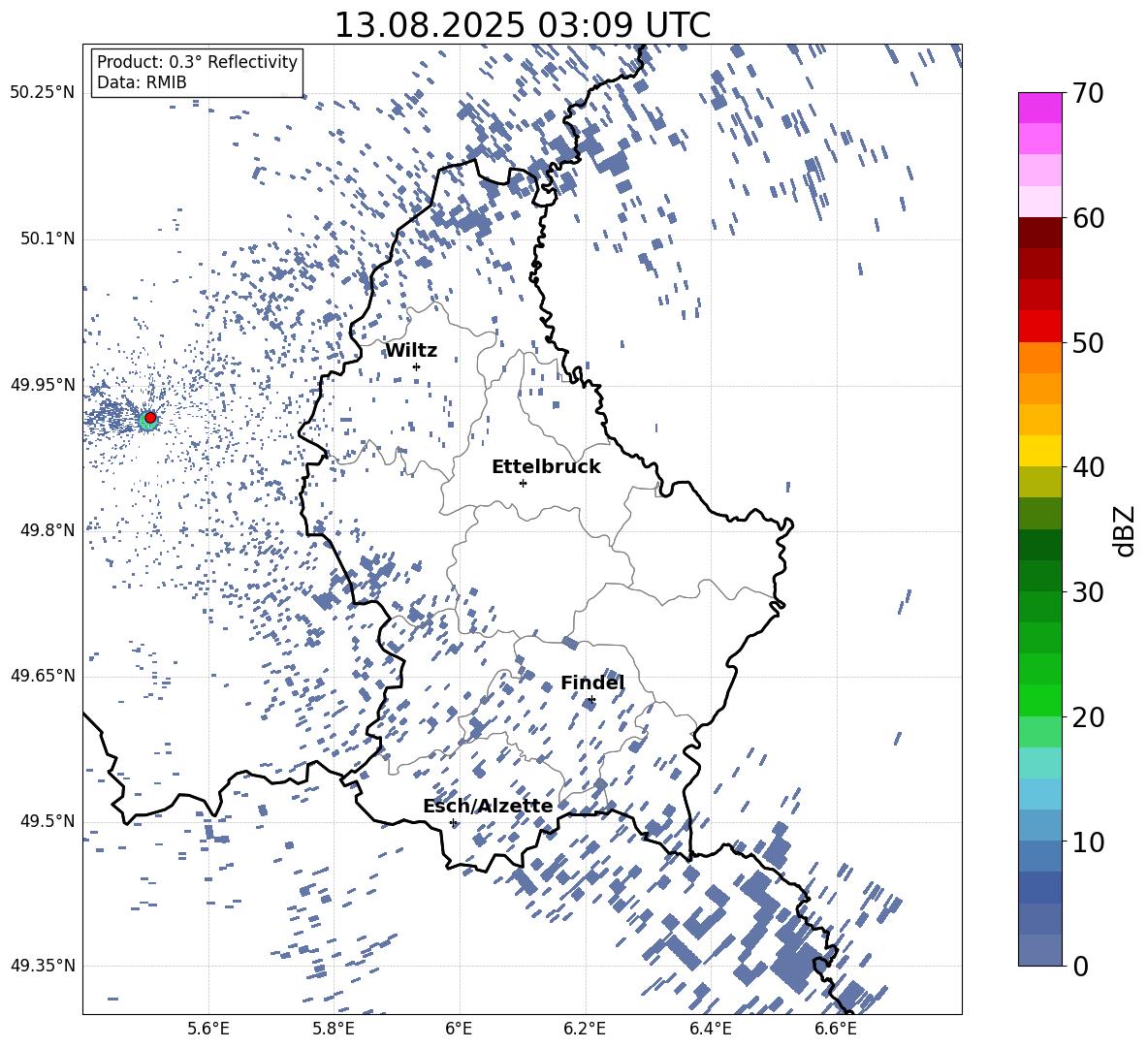1148x1048 pixels.
Task: Click the colorbar tick label 60
Action: 1088,218
